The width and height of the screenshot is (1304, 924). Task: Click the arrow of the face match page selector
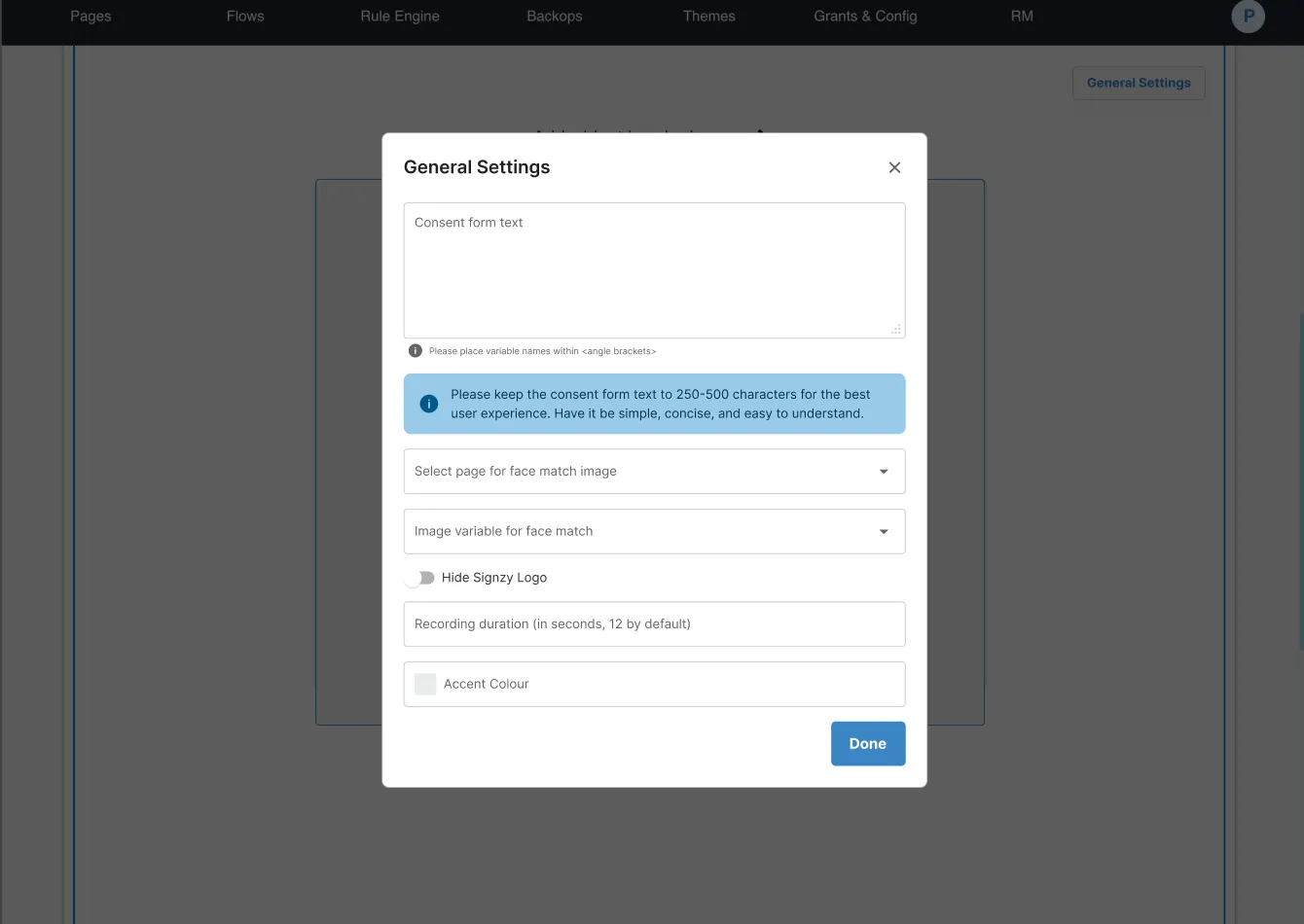[x=884, y=472]
